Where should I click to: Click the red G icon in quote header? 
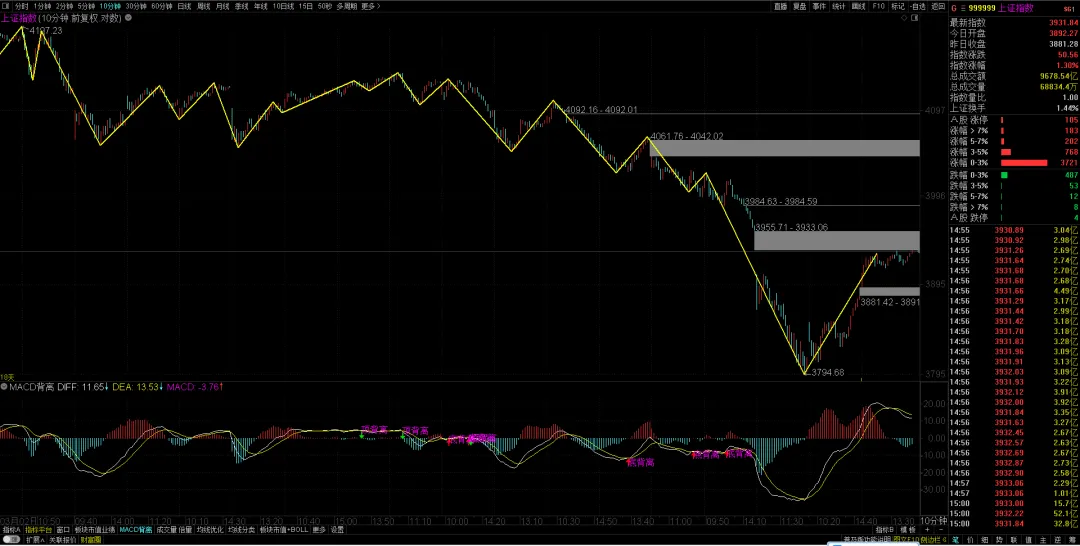pos(954,8)
